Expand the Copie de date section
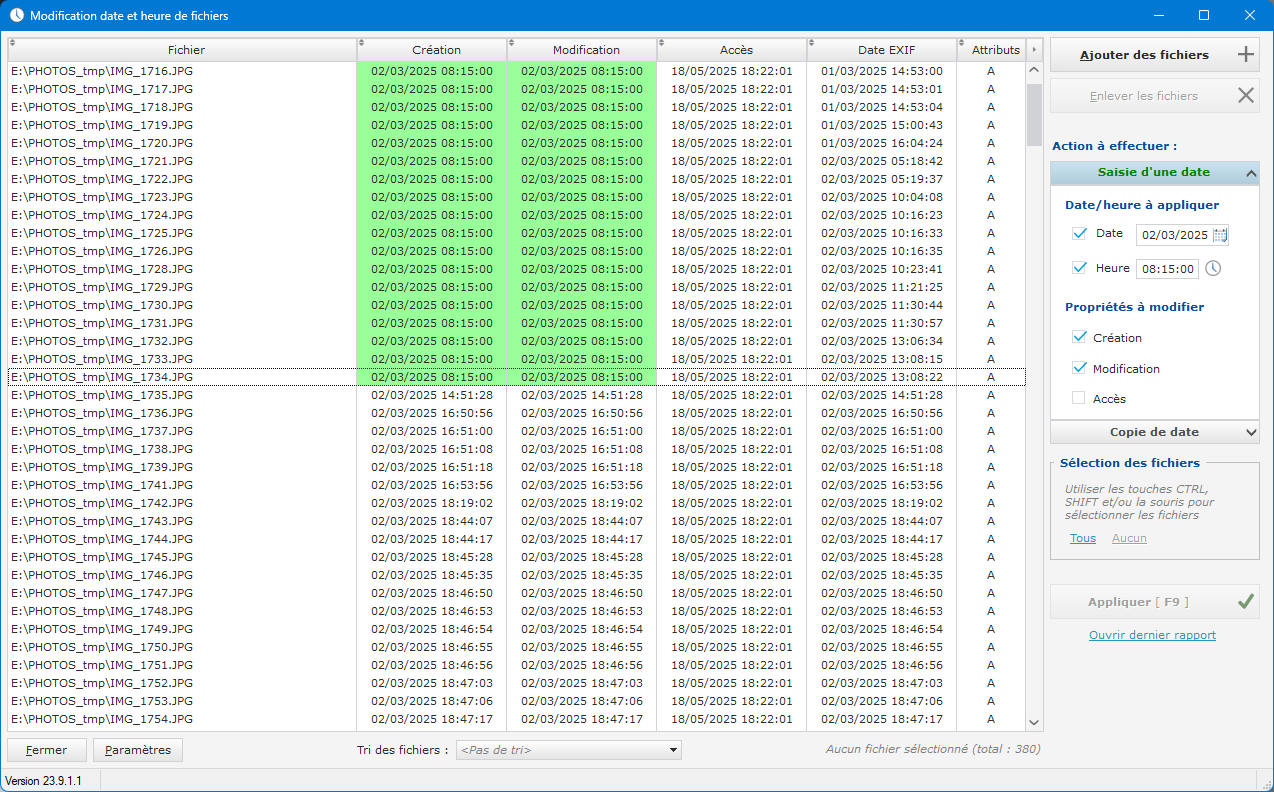 [1154, 432]
